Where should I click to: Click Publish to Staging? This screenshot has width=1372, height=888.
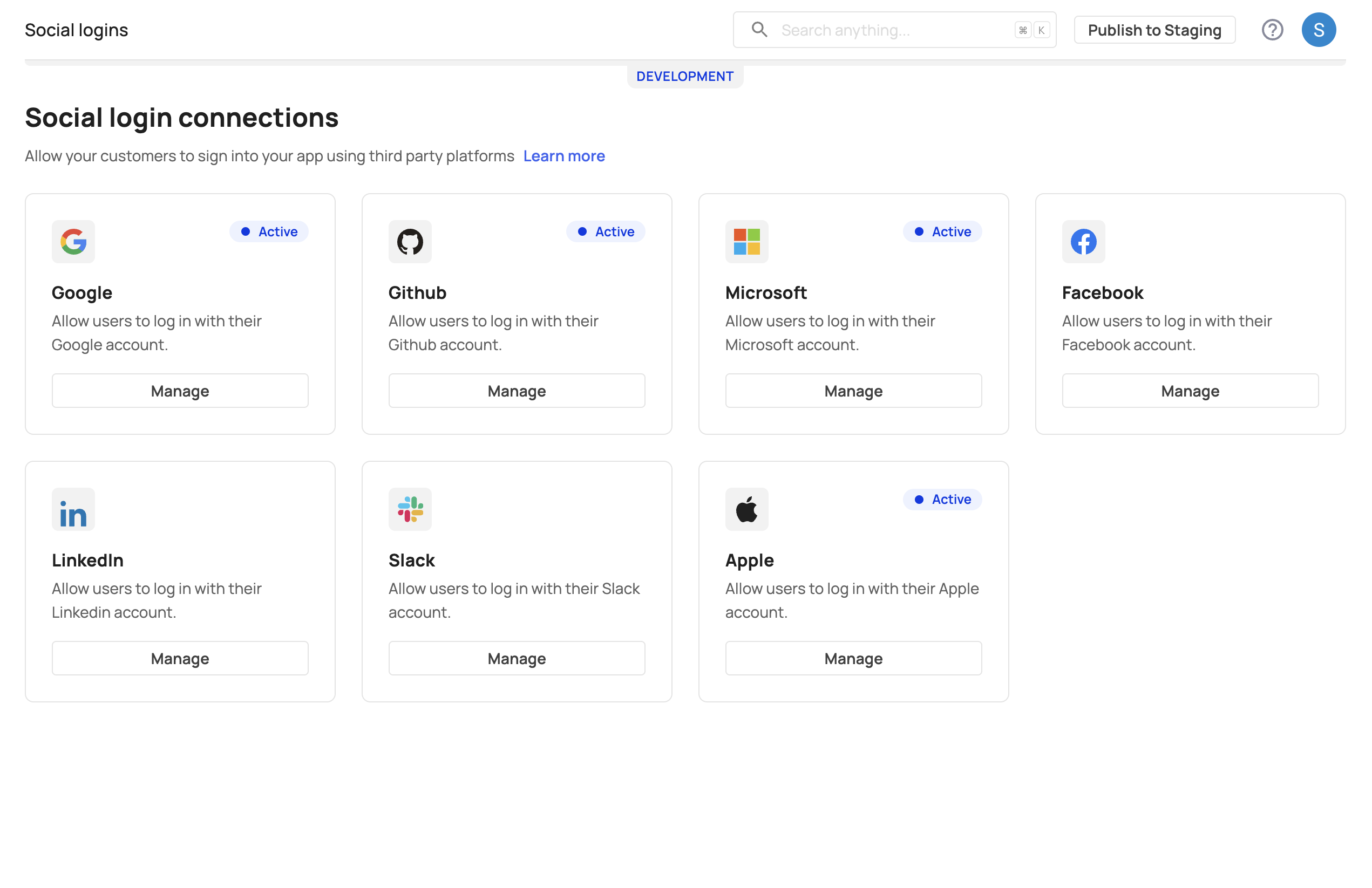pos(1154,29)
